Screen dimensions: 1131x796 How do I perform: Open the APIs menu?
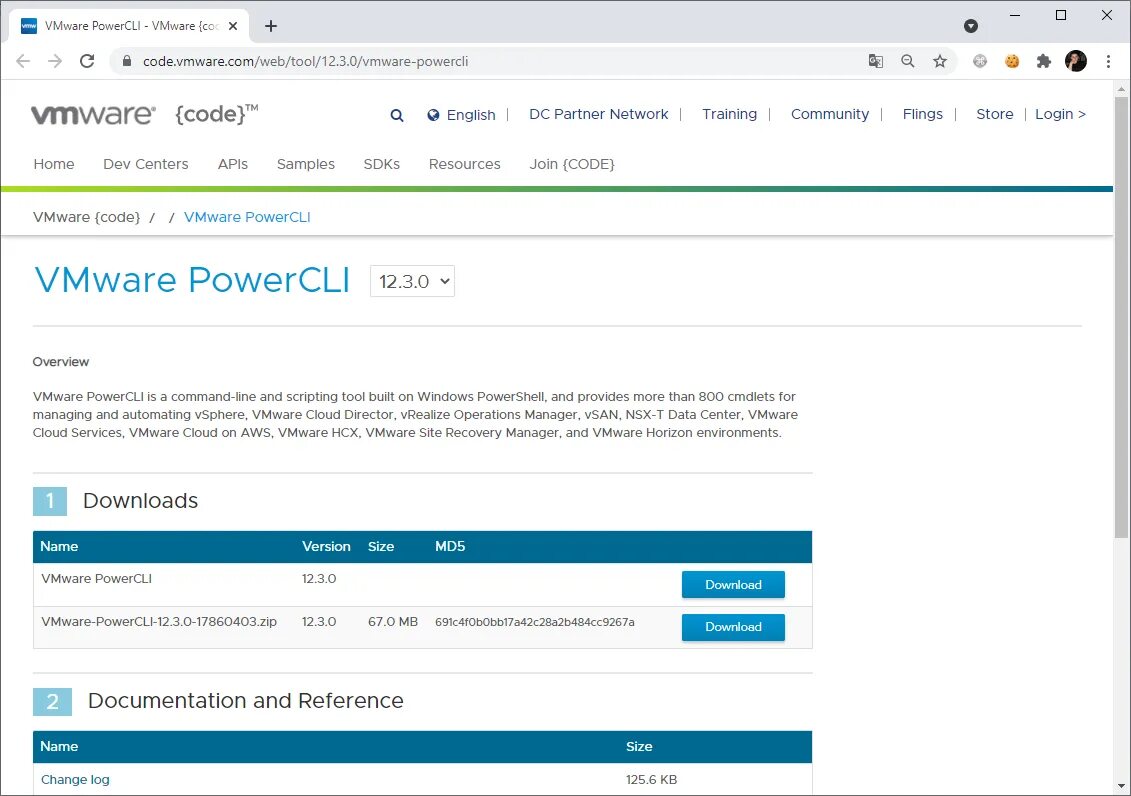tap(233, 164)
